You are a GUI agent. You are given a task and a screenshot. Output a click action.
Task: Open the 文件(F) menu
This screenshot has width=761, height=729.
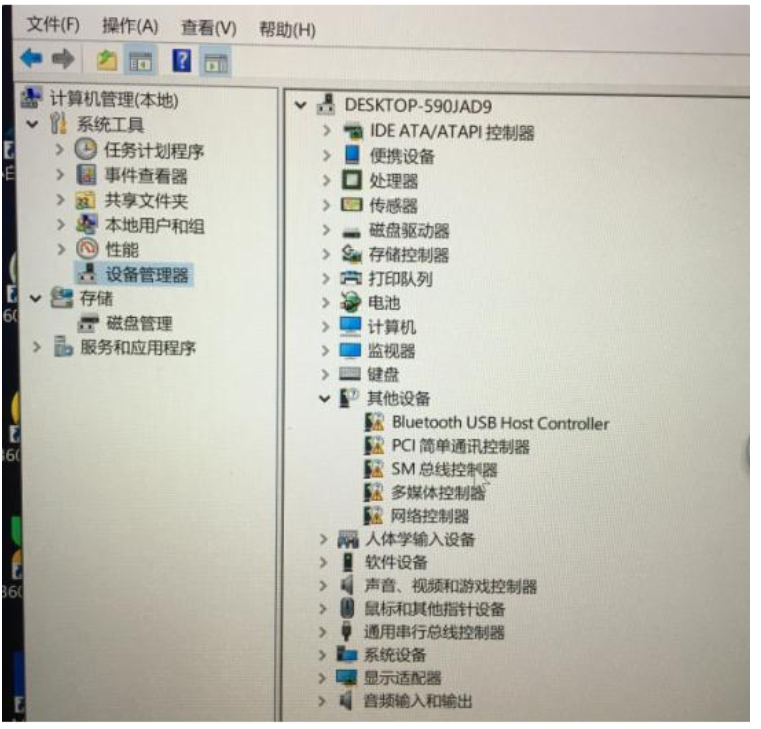tap(53, 24)
